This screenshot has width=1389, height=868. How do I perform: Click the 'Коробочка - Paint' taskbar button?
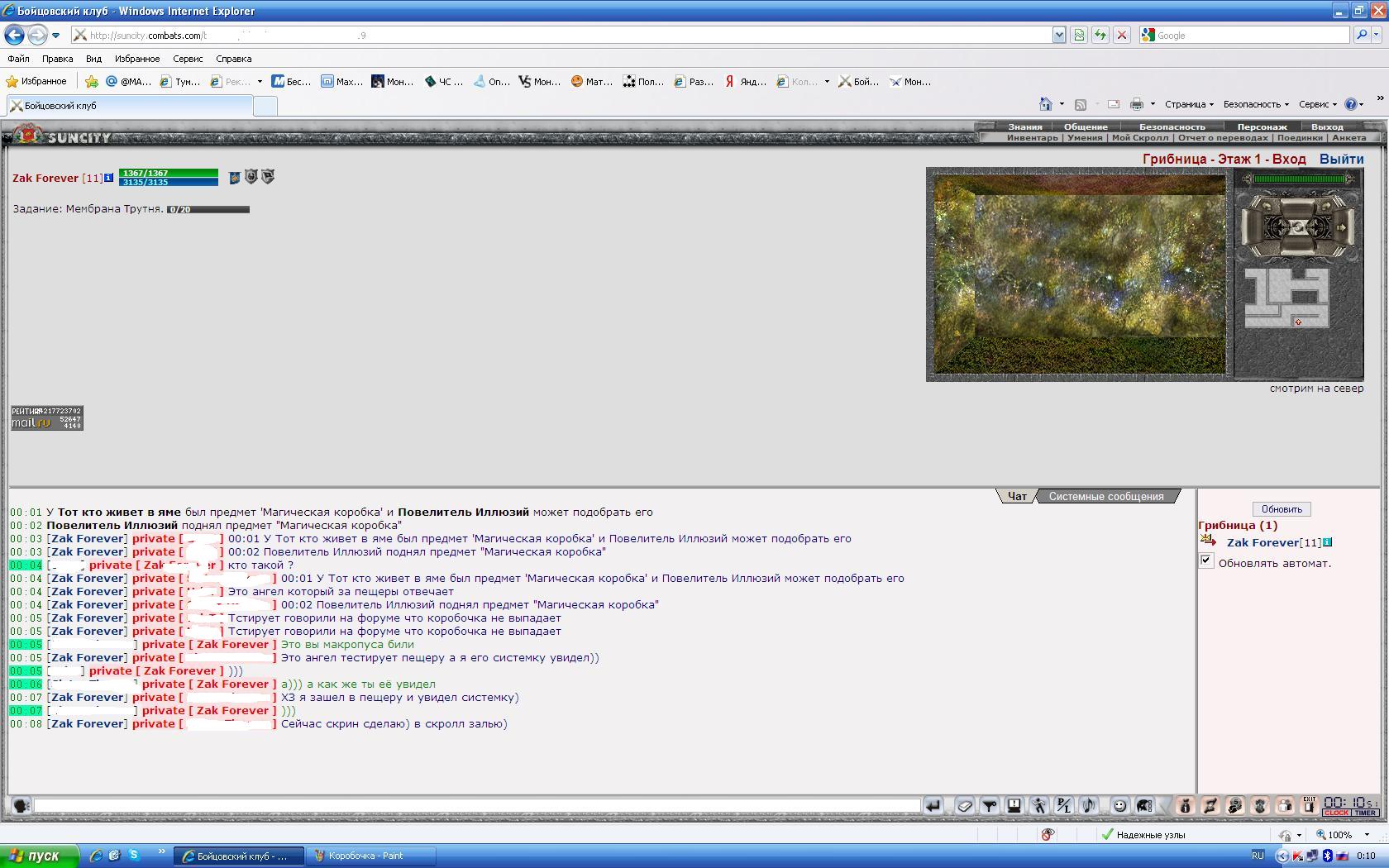(x=370, y=856)
